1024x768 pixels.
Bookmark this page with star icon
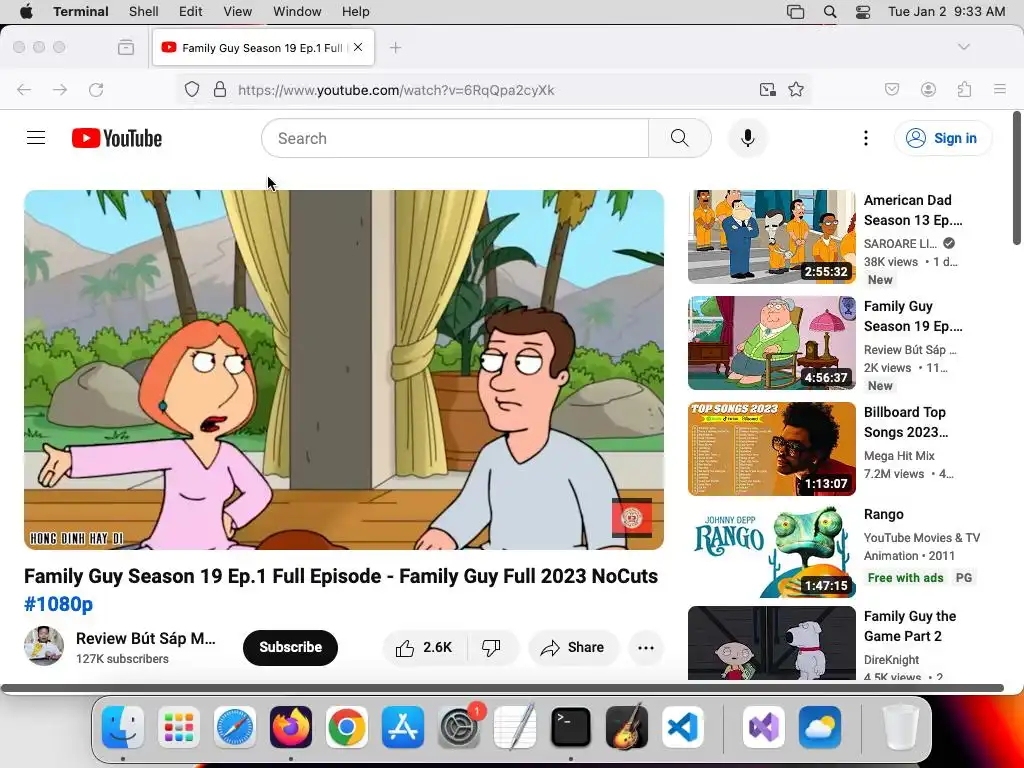point(796,89)
